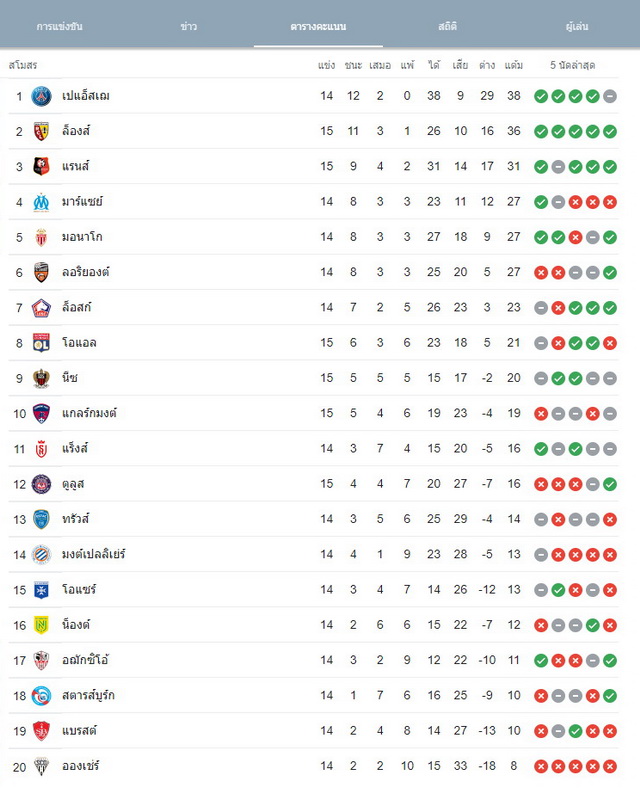Click the Lille club crest
The width and height of the screenshot is (640, 788).
tap(41, 308)
